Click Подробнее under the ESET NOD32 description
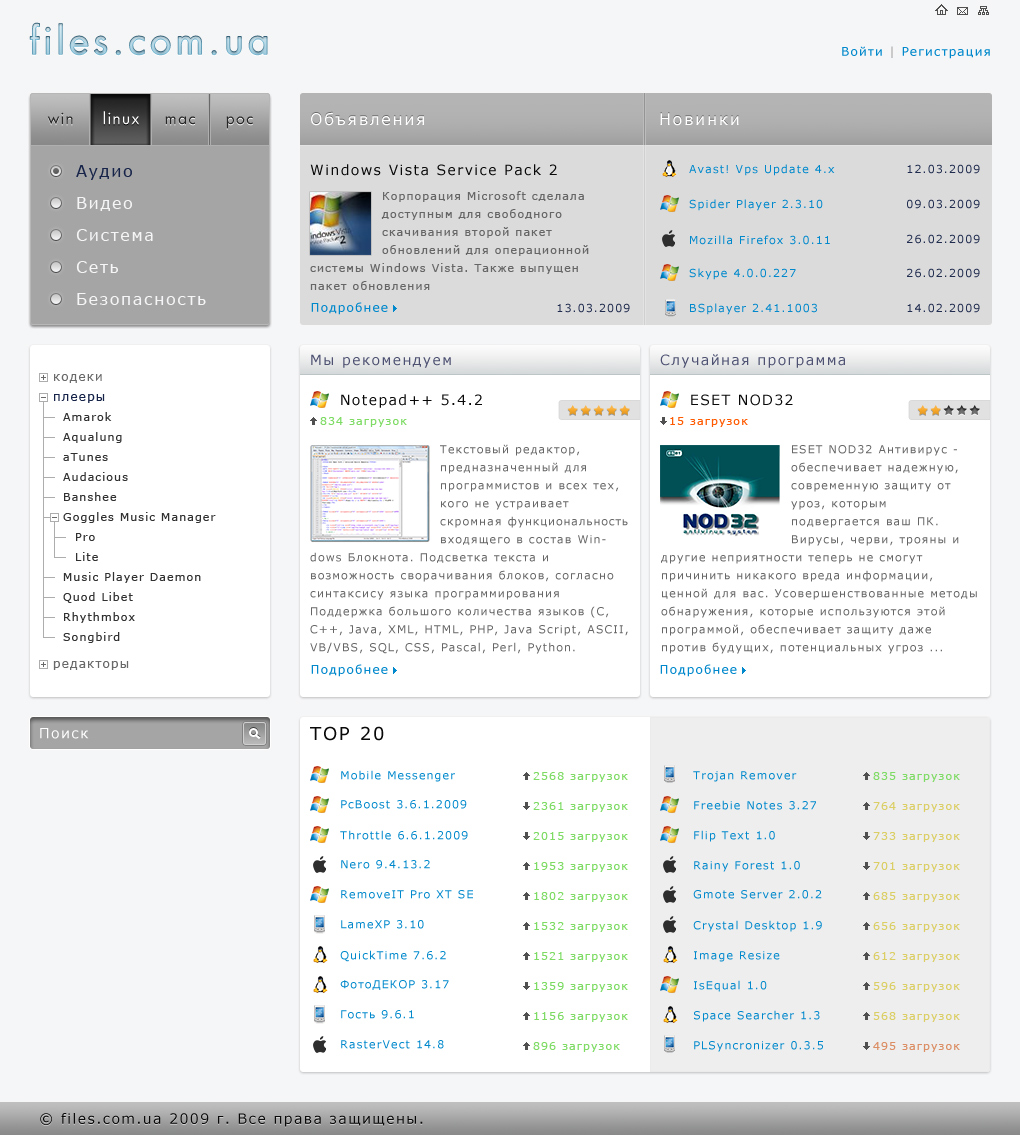Screen dimensions: 1020x1135 click(x=702, y=670)
